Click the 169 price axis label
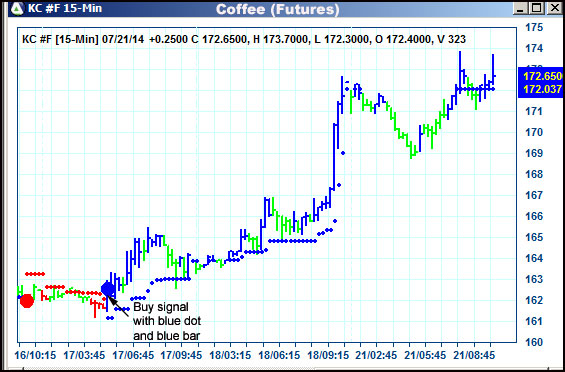This screenshot has height=372, width=565. (534, 153)
